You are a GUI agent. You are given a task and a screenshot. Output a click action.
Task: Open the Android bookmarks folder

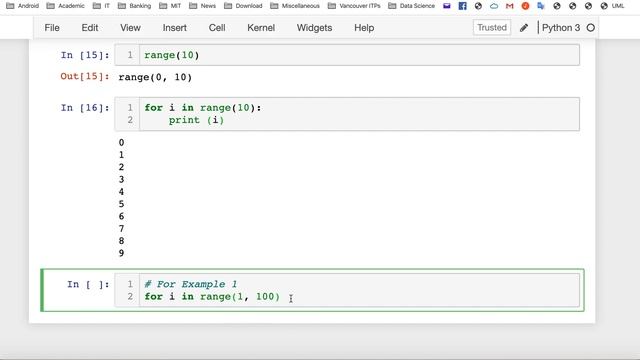[x=22, y=6]
